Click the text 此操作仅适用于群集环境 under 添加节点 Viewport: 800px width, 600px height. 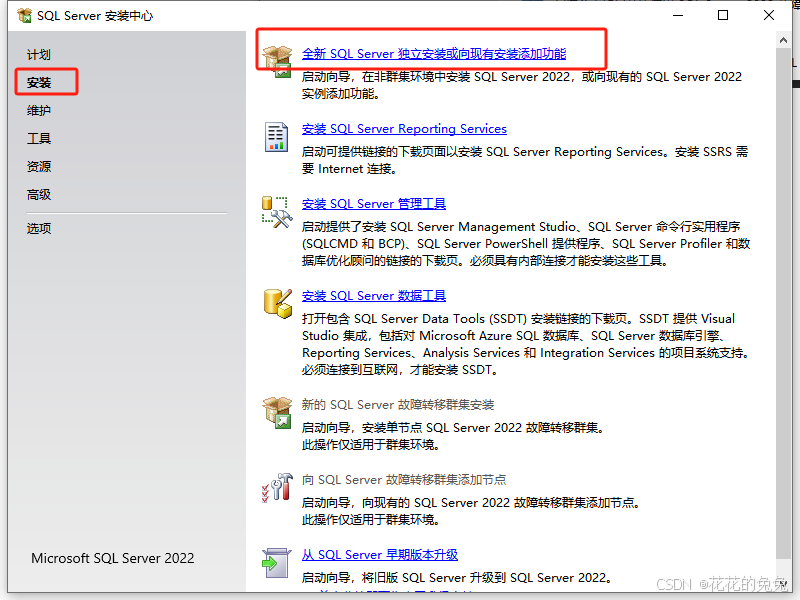[x=370, y=520]
